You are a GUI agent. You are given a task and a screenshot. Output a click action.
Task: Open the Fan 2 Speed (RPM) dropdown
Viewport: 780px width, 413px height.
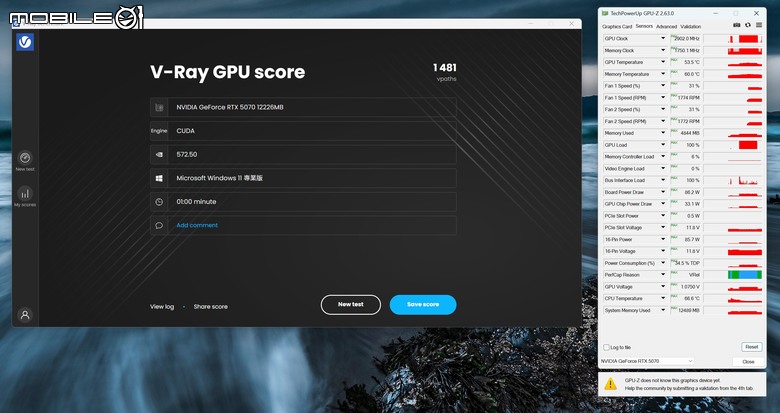[x=663, y=121]
